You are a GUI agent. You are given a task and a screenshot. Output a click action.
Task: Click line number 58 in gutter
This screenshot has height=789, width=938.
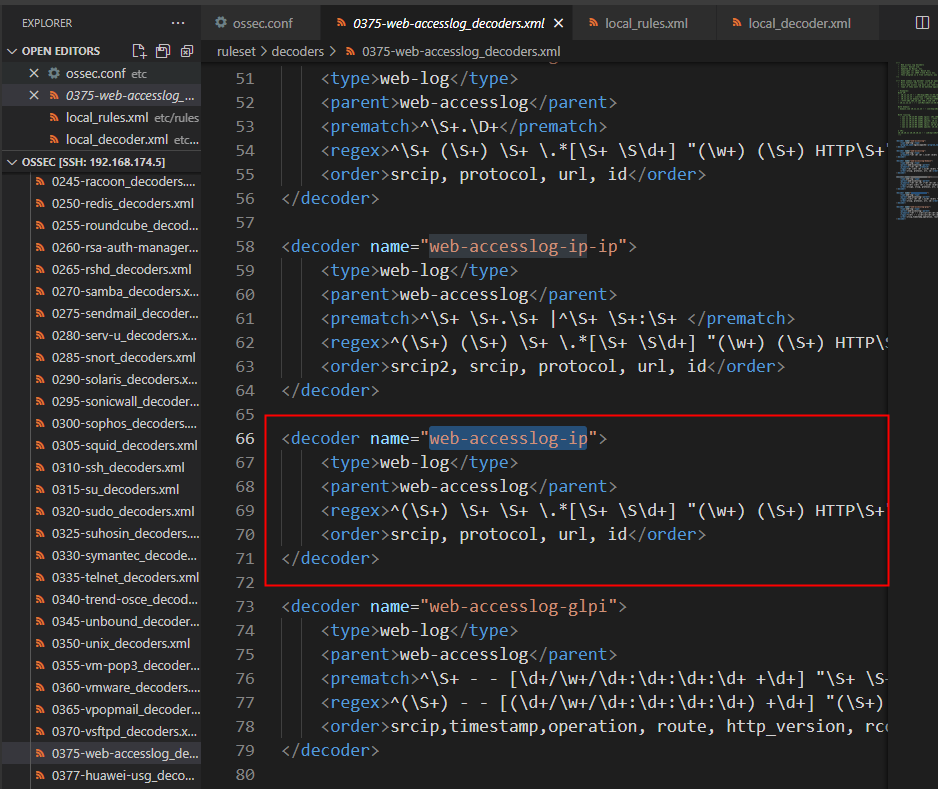tap(245, 246)
